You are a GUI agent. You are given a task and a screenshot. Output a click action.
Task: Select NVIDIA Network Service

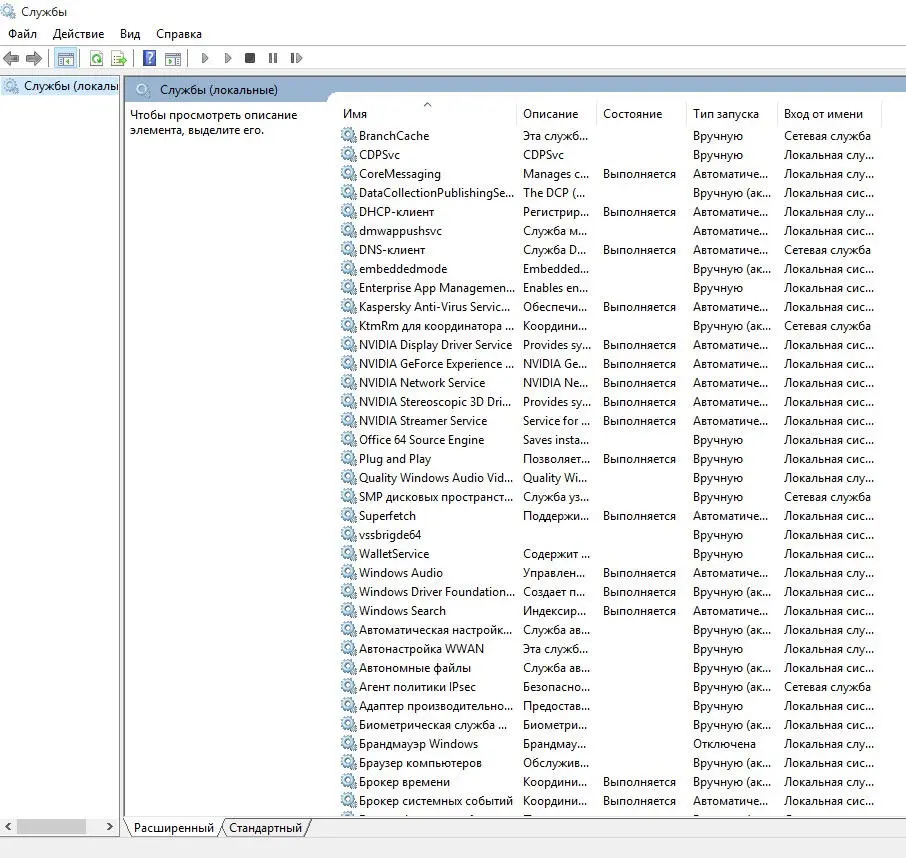point(422,382)
